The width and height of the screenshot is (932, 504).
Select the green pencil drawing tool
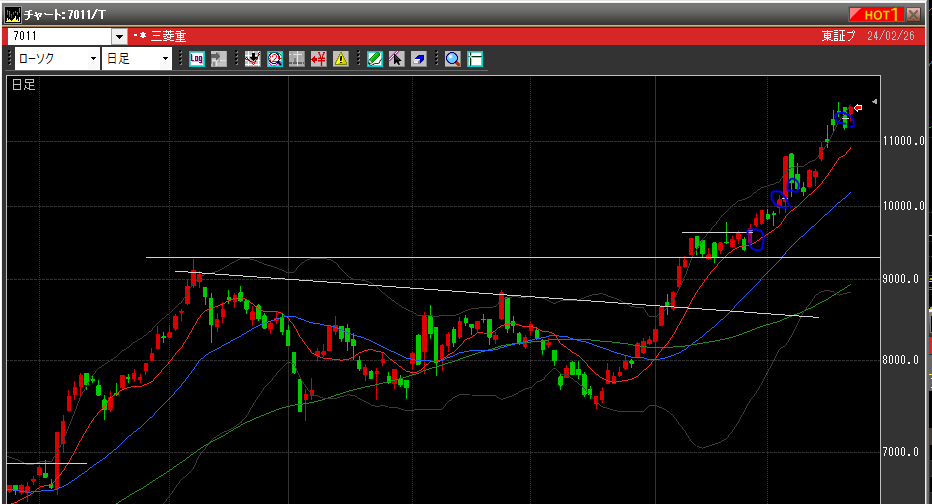pyautogui.click(x=374, y=59)
